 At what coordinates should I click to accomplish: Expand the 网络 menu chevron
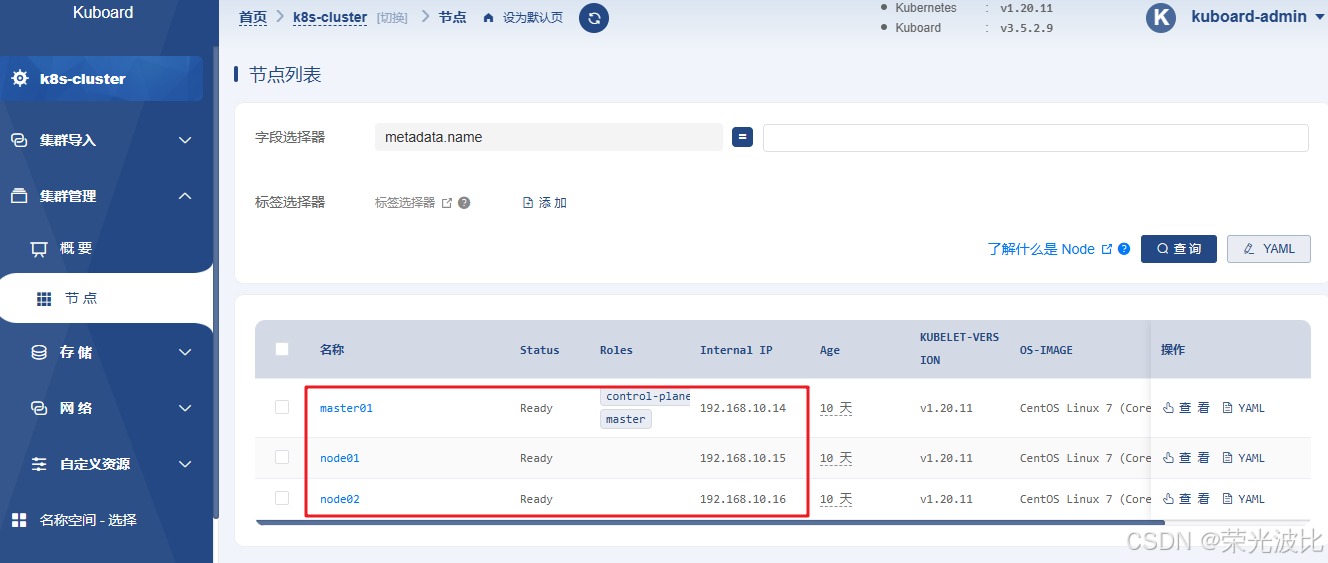tap(185, 408)
